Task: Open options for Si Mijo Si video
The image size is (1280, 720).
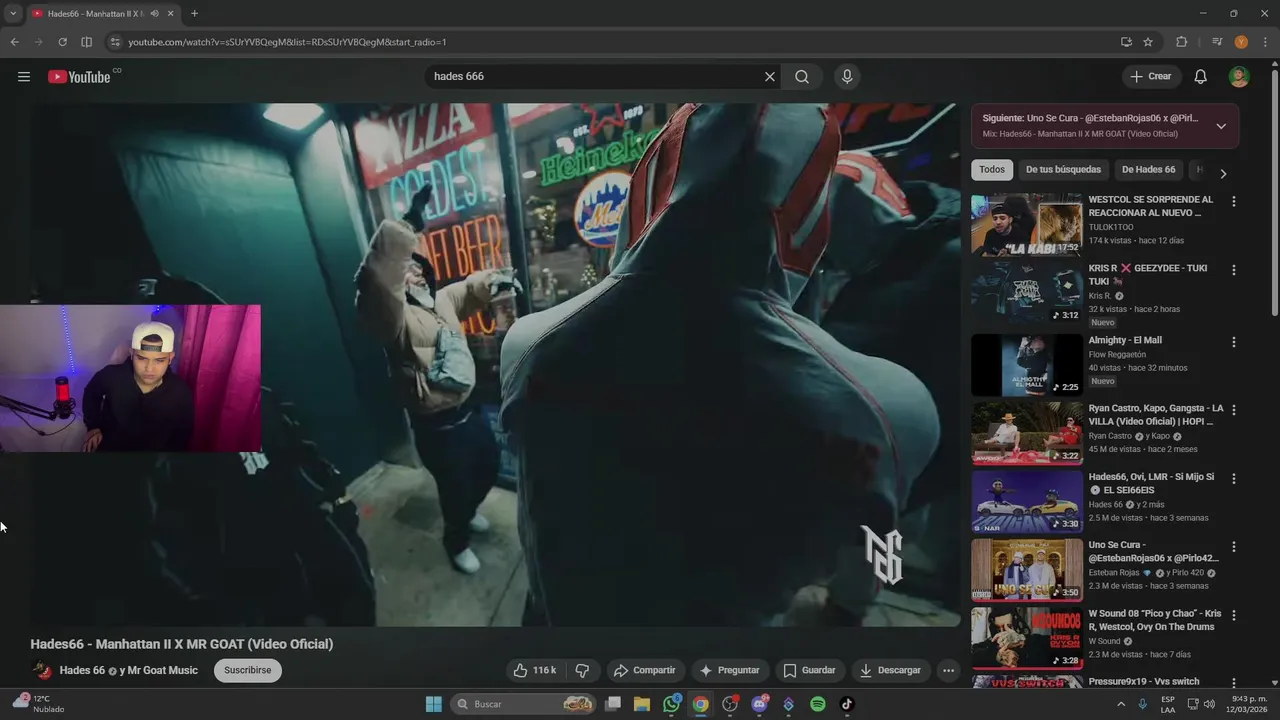Action: [1234, 478]
